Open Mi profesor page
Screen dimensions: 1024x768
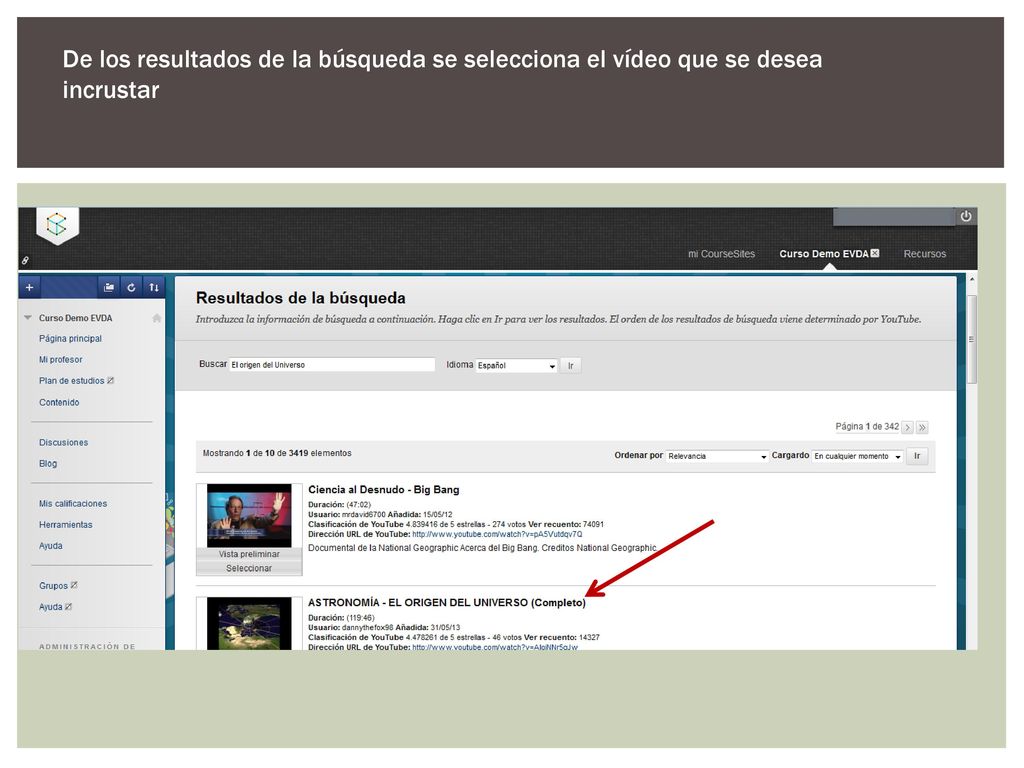pyautogui.click(x=60, y=360)
